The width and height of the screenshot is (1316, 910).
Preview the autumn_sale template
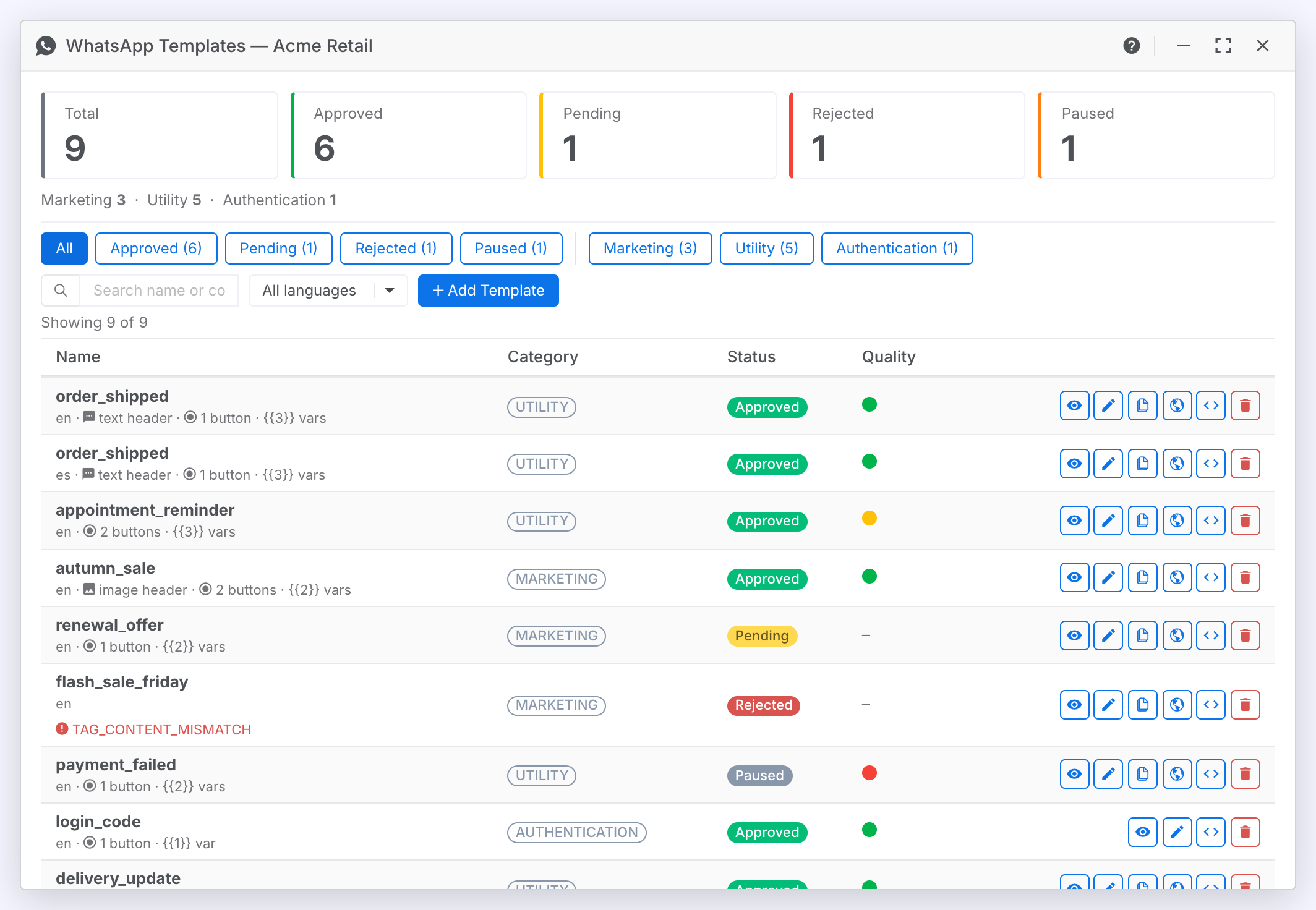pos(1074,577)
